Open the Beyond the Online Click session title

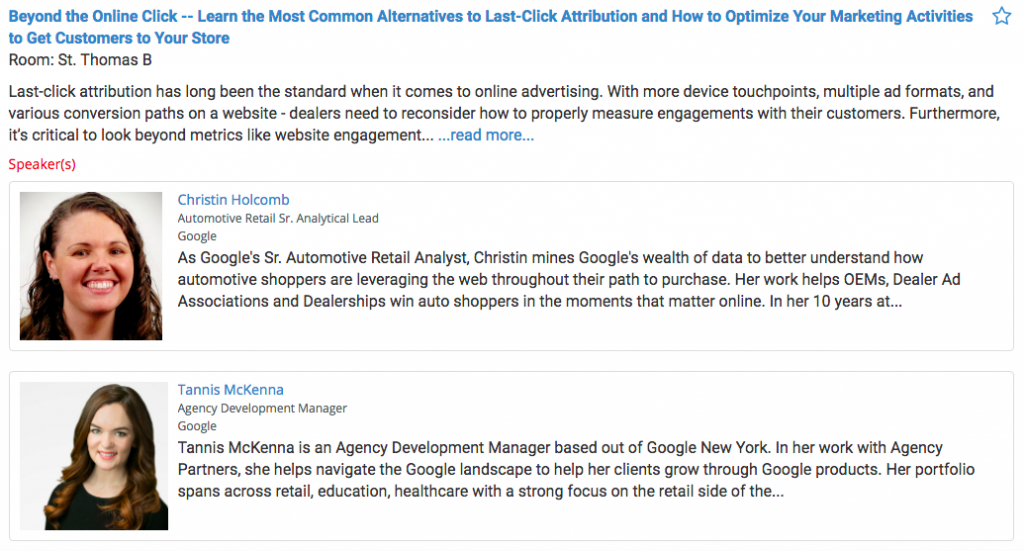[x=490, y=17]
